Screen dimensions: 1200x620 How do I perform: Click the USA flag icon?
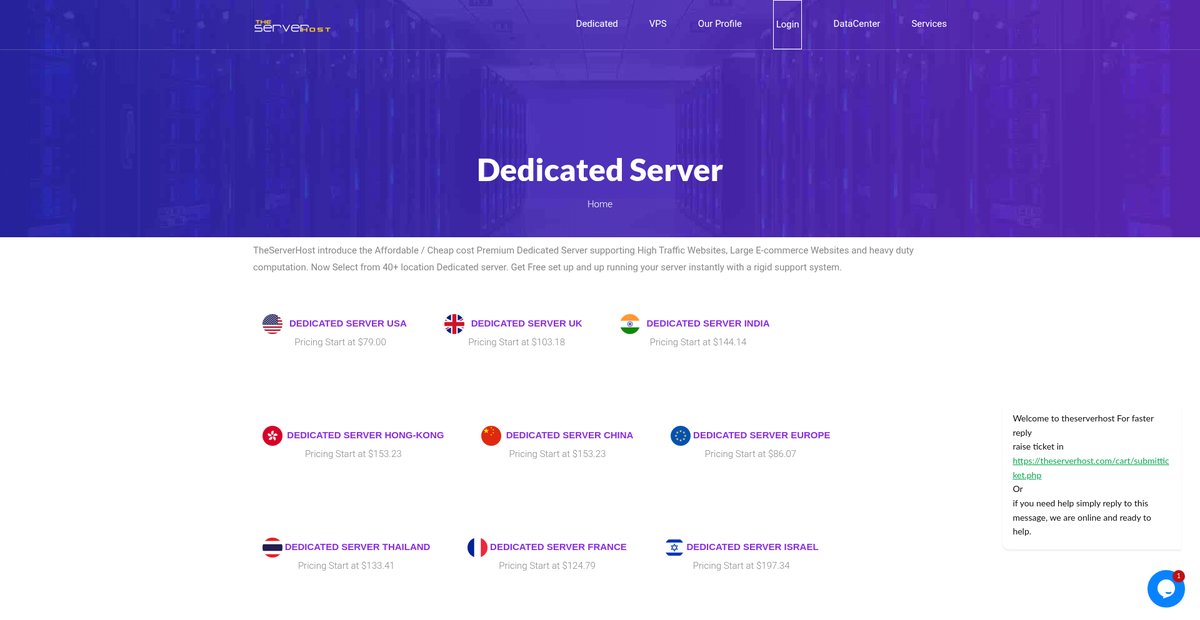pos(272,324)
